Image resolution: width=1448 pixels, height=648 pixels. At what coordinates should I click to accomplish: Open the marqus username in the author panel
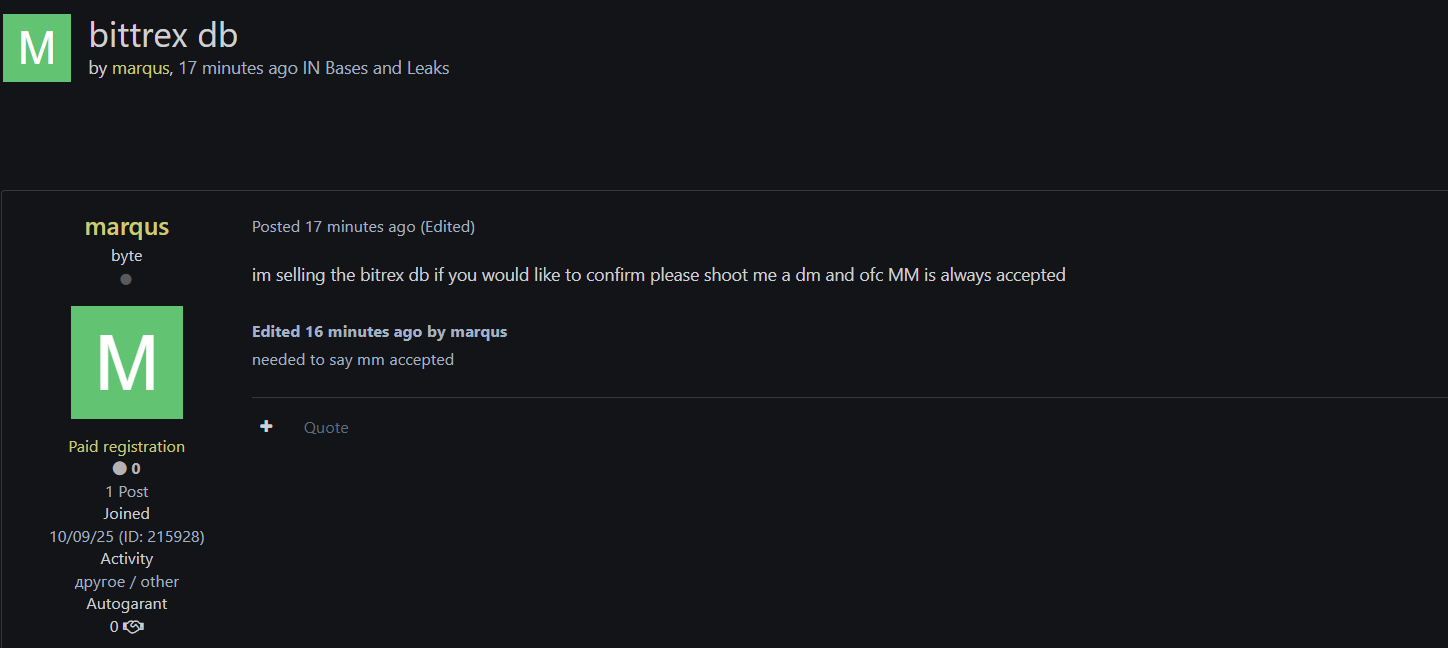[x=127, y=227]
